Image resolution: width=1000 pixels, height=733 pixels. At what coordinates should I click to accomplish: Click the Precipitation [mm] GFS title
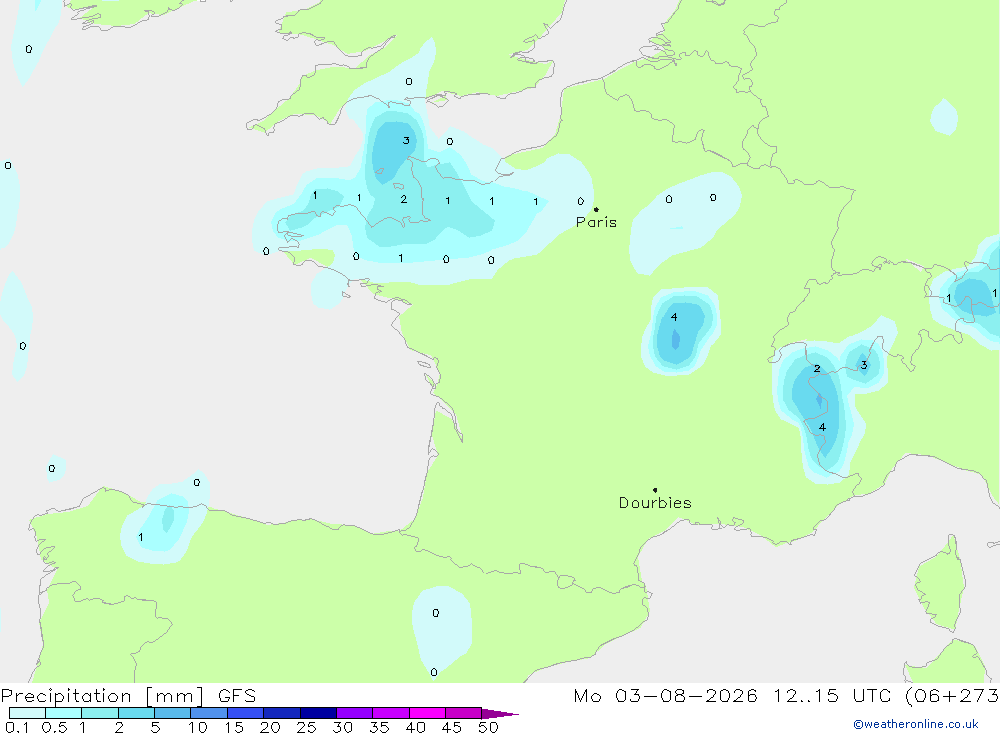128,695
